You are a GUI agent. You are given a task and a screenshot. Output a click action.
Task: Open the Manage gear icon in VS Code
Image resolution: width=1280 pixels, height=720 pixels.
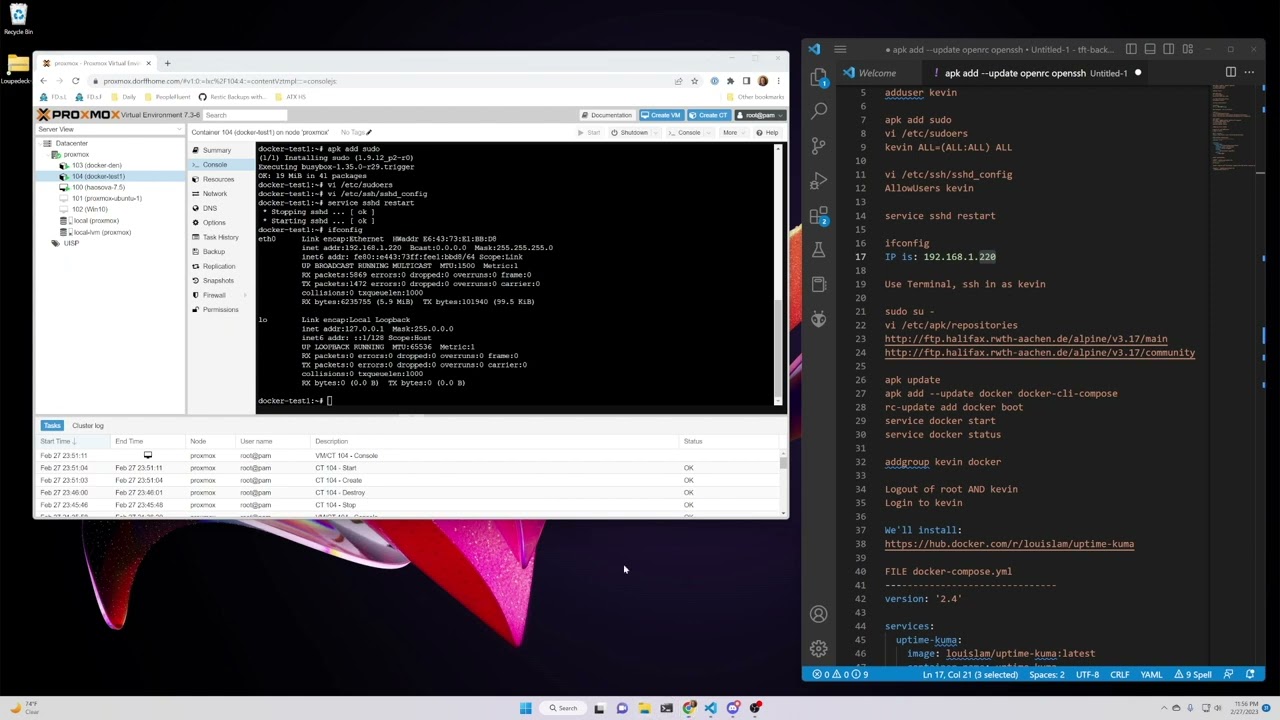click(x=819, y=648)
